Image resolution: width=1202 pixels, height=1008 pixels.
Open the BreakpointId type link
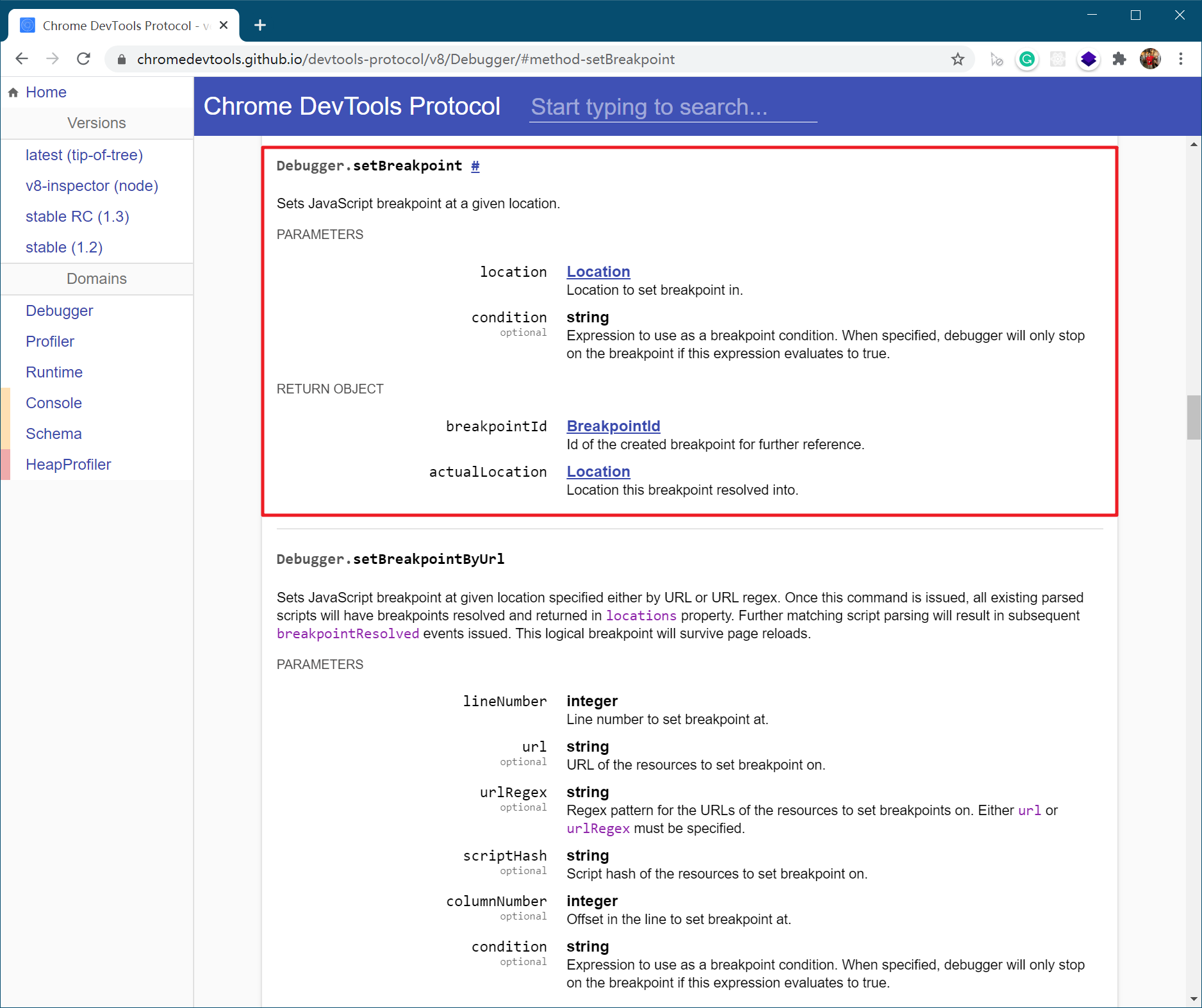pyautogui.click(x=613, y=426)
